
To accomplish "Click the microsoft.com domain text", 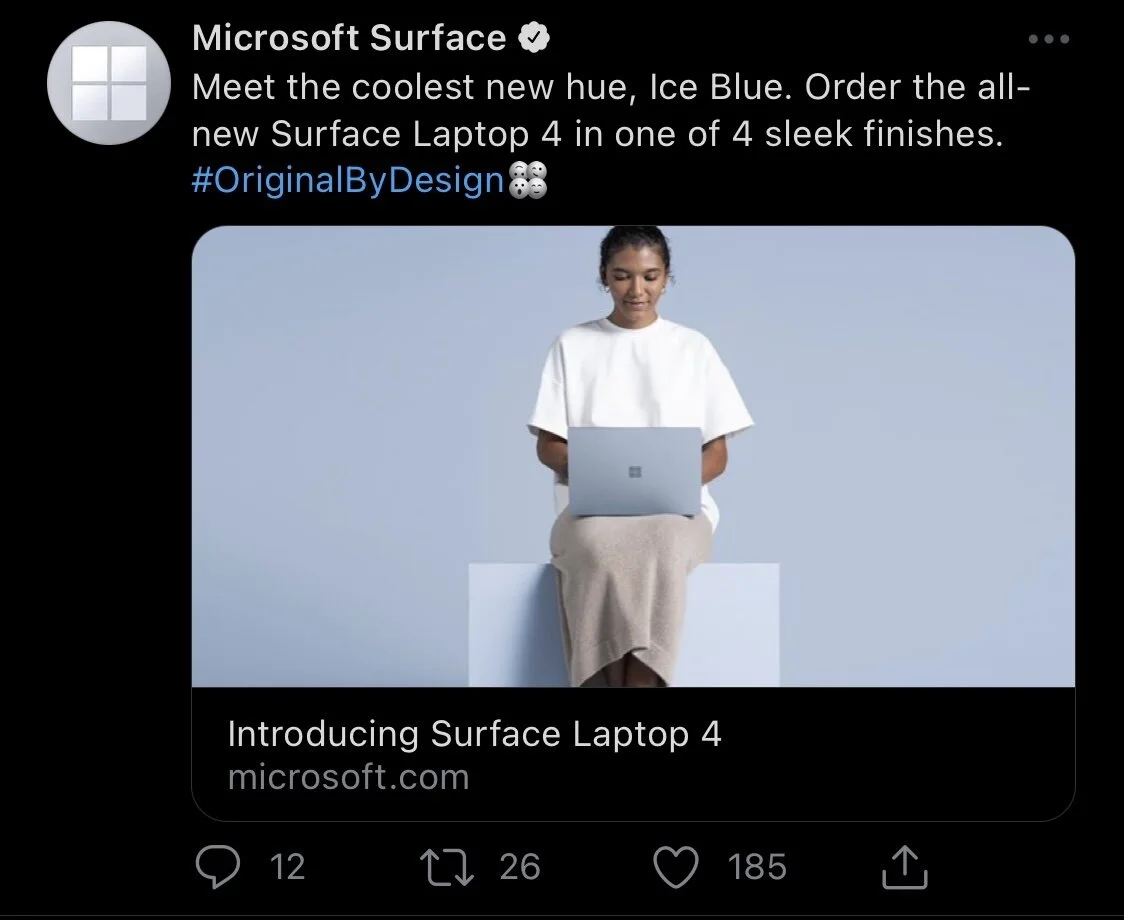I will pos(348,777).
